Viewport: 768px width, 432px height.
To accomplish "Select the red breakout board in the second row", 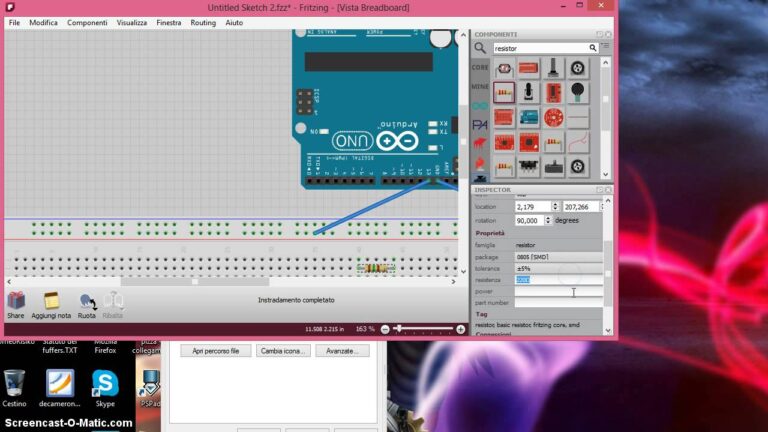I will pos(553,93).
